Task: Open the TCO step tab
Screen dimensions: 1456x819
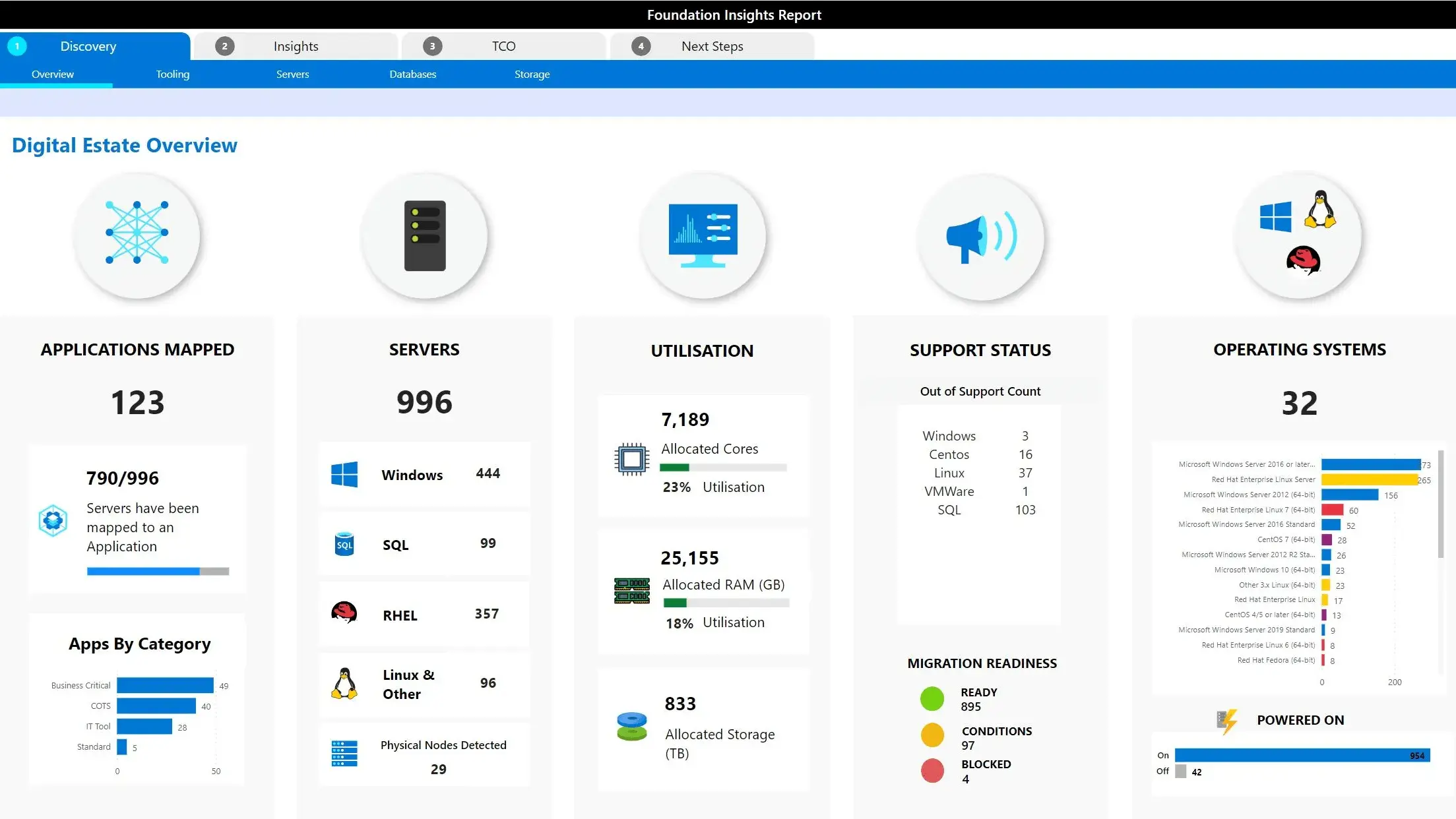Action: pos(504,46)
